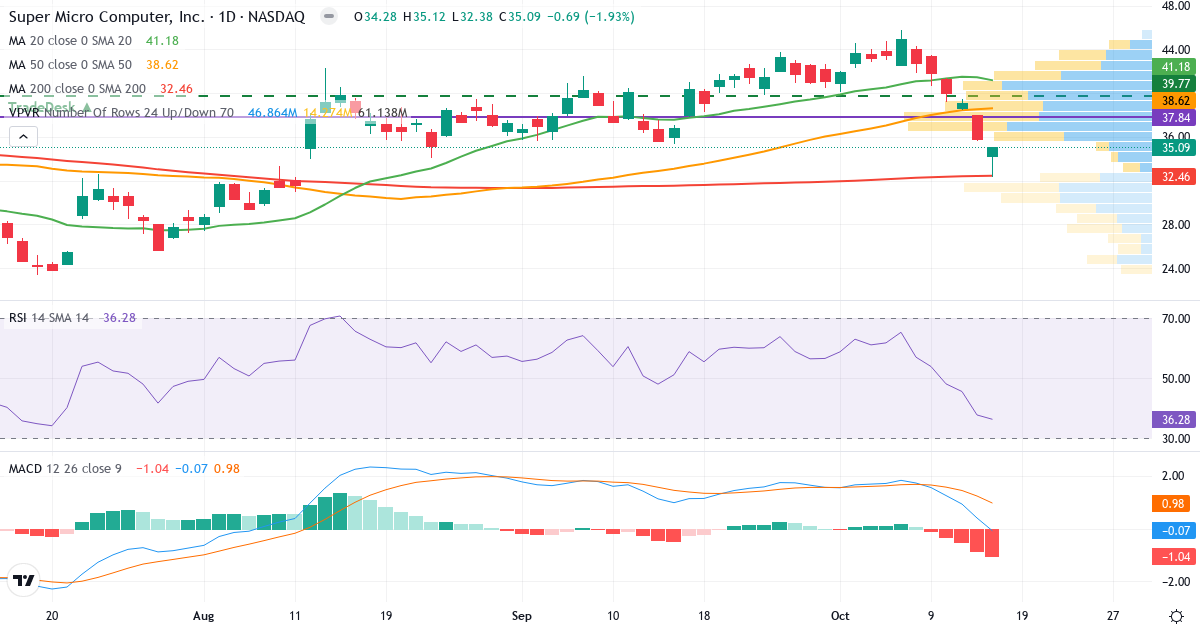Collapse the indicator legend with the chevron button
The image size is (1200, 630).
(x=24, y=137)
